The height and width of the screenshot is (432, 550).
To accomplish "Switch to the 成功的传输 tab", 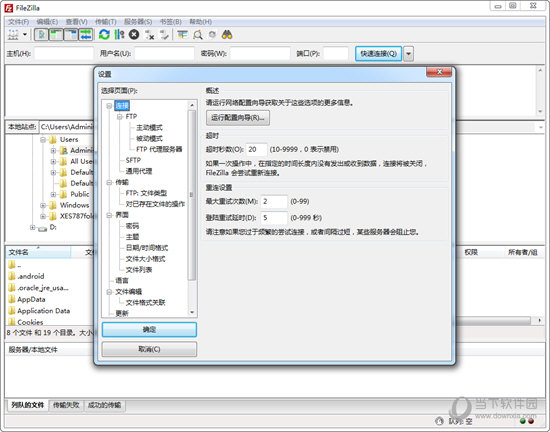I will pyautogui.click(x=104, y=405).
